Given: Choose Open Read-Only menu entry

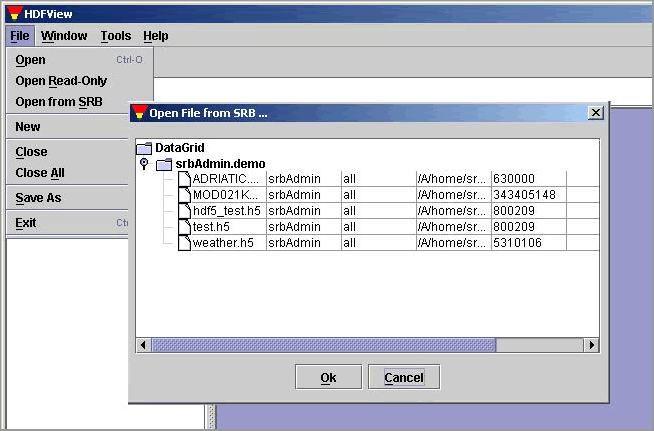Looking at the screenshot, I should pyautogui.click(x=79, y=81).
